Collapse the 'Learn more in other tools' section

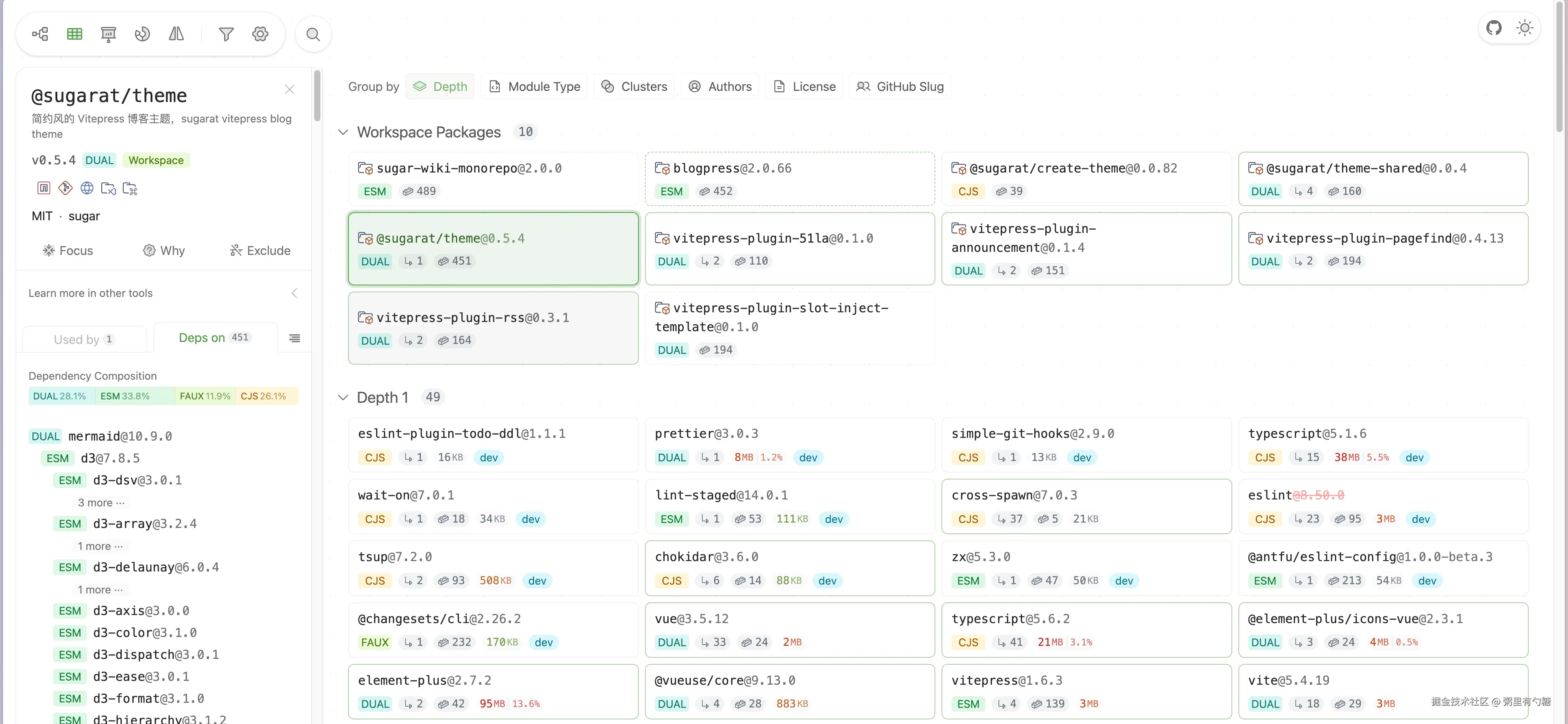tap(294, 293)
